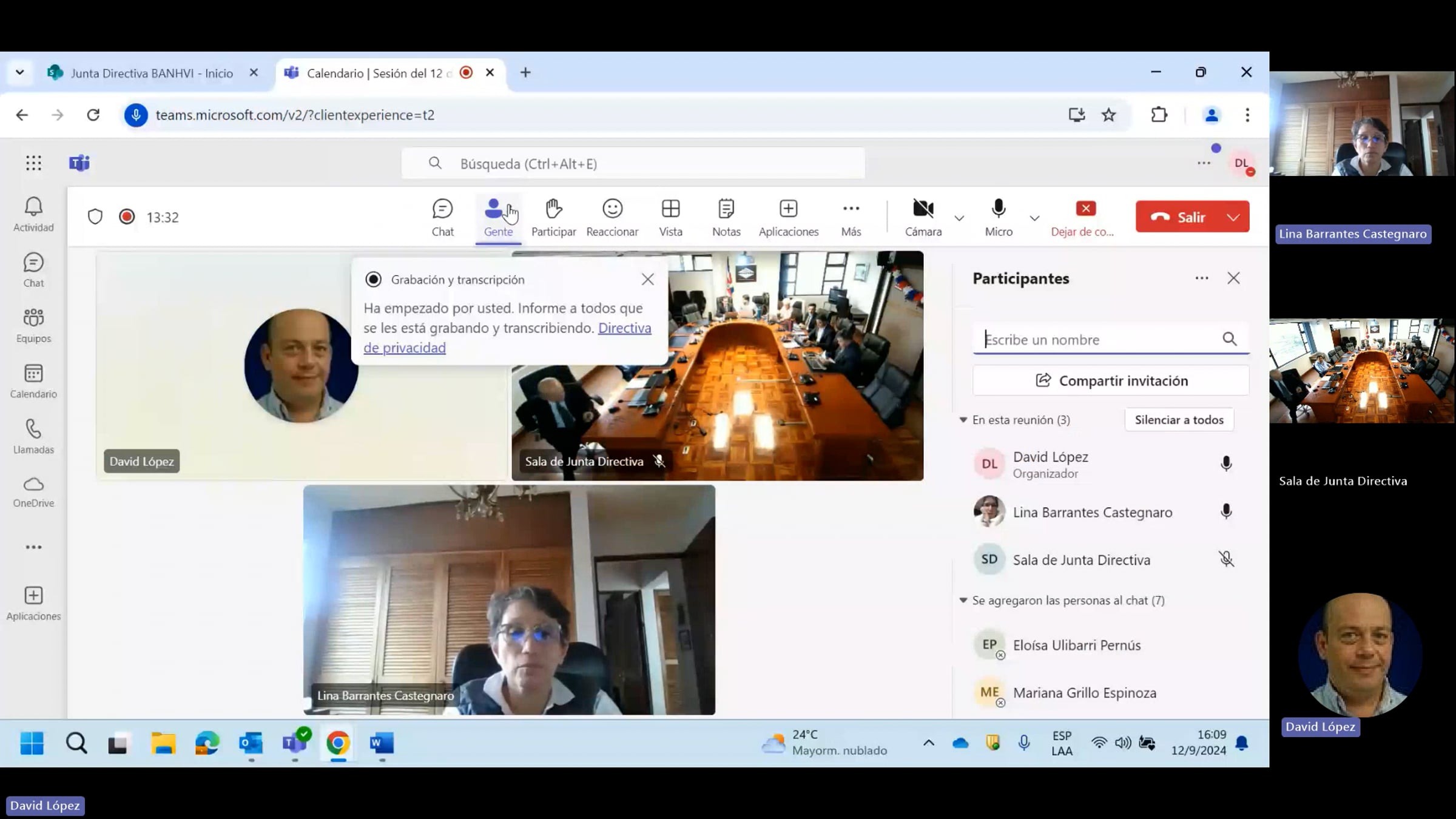Bookmark this page with star icon

(1108, 115)
